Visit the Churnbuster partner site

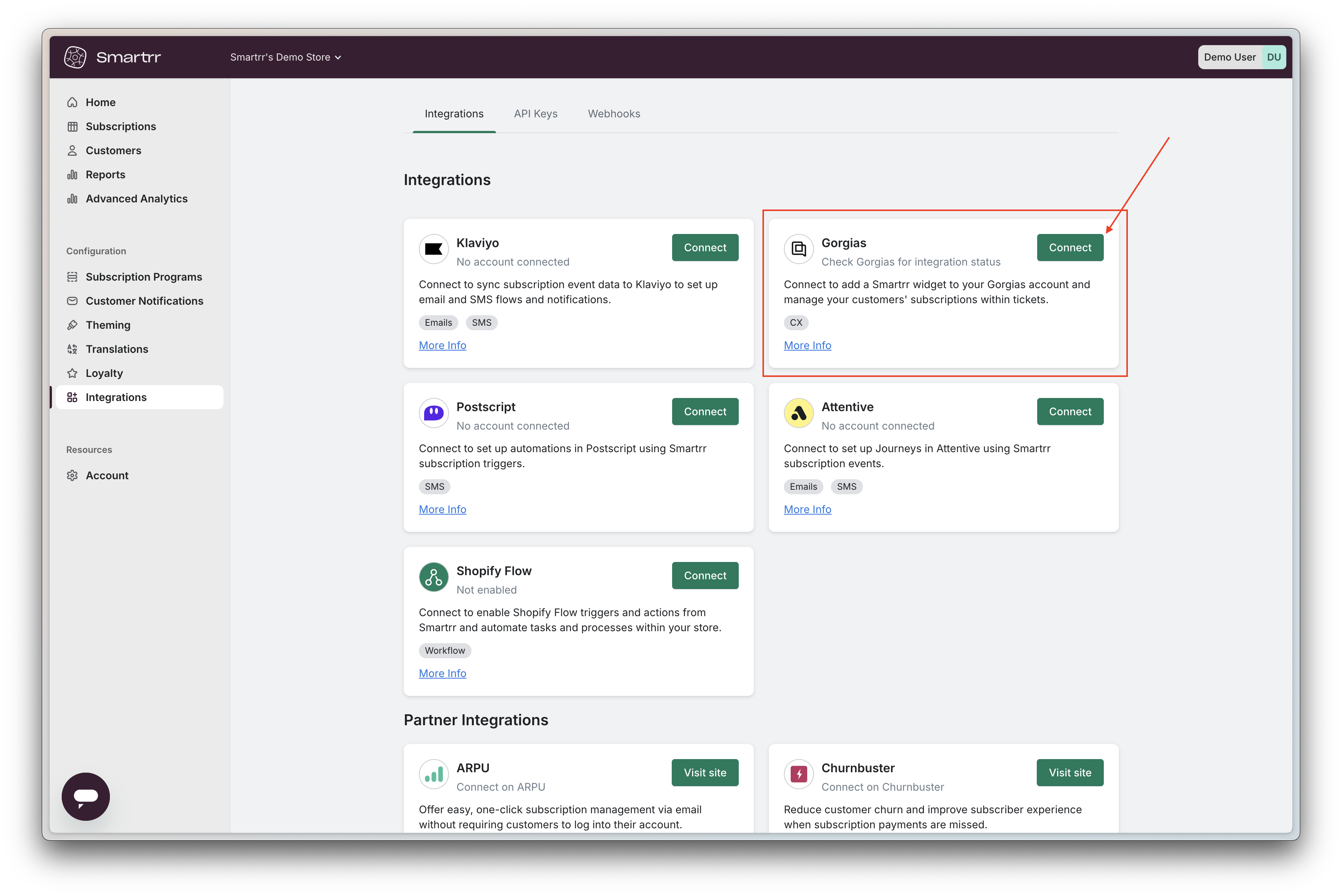coord(1070,773)
